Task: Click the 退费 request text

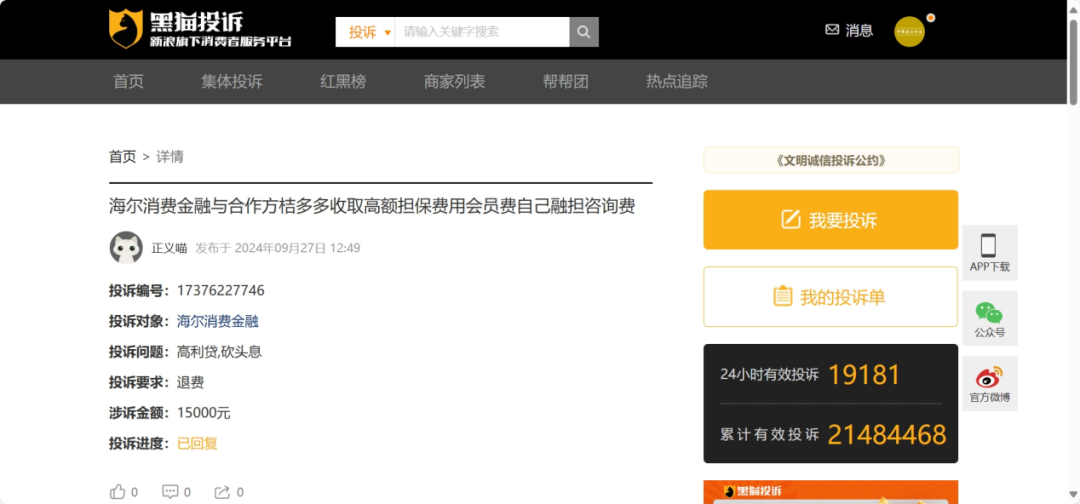Action: 190,383
